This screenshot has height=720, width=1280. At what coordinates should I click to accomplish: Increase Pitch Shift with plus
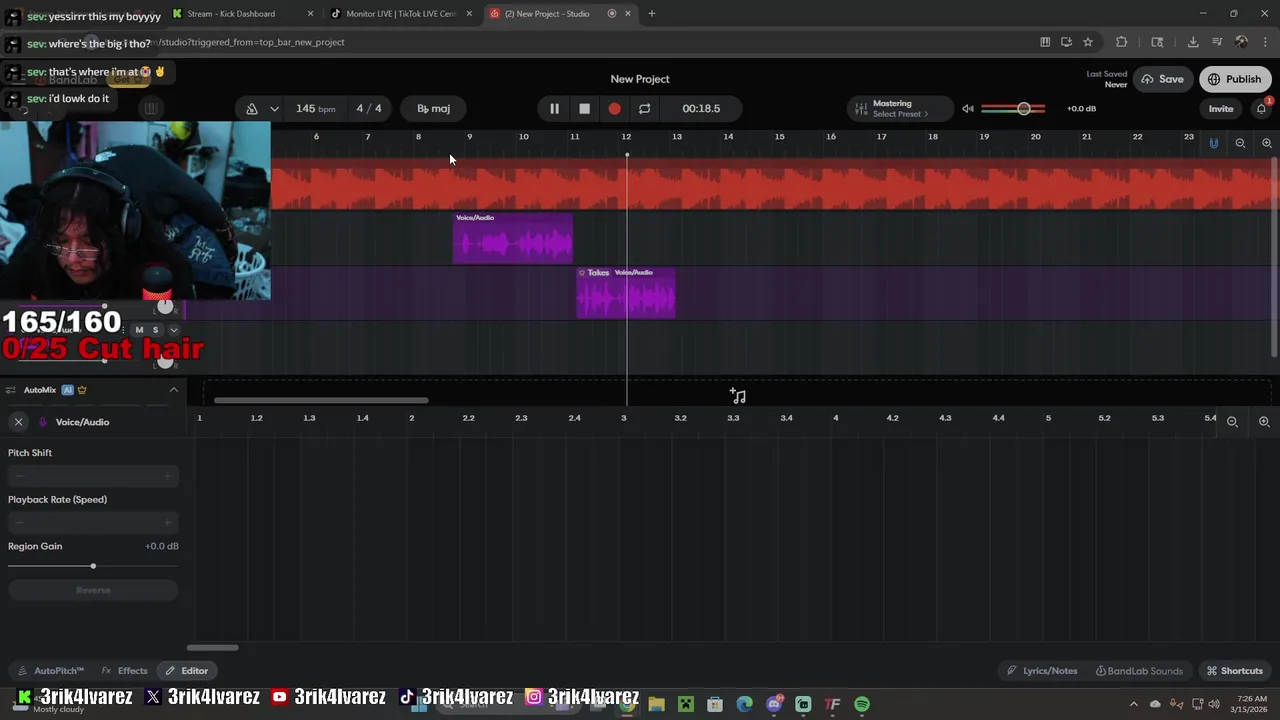167,476
